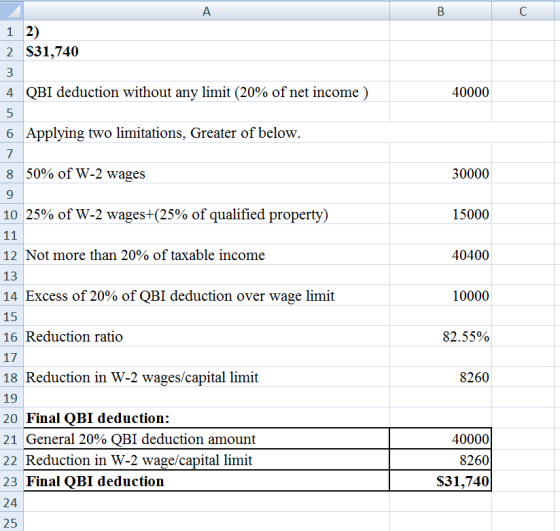Select cell showing 82.55%
The height and width of the screenshot is (531, 560).
(440, 336)
